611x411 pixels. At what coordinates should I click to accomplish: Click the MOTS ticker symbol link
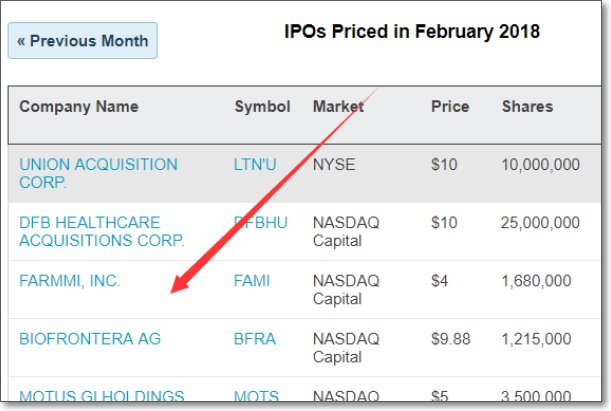[x=256, y=398]
